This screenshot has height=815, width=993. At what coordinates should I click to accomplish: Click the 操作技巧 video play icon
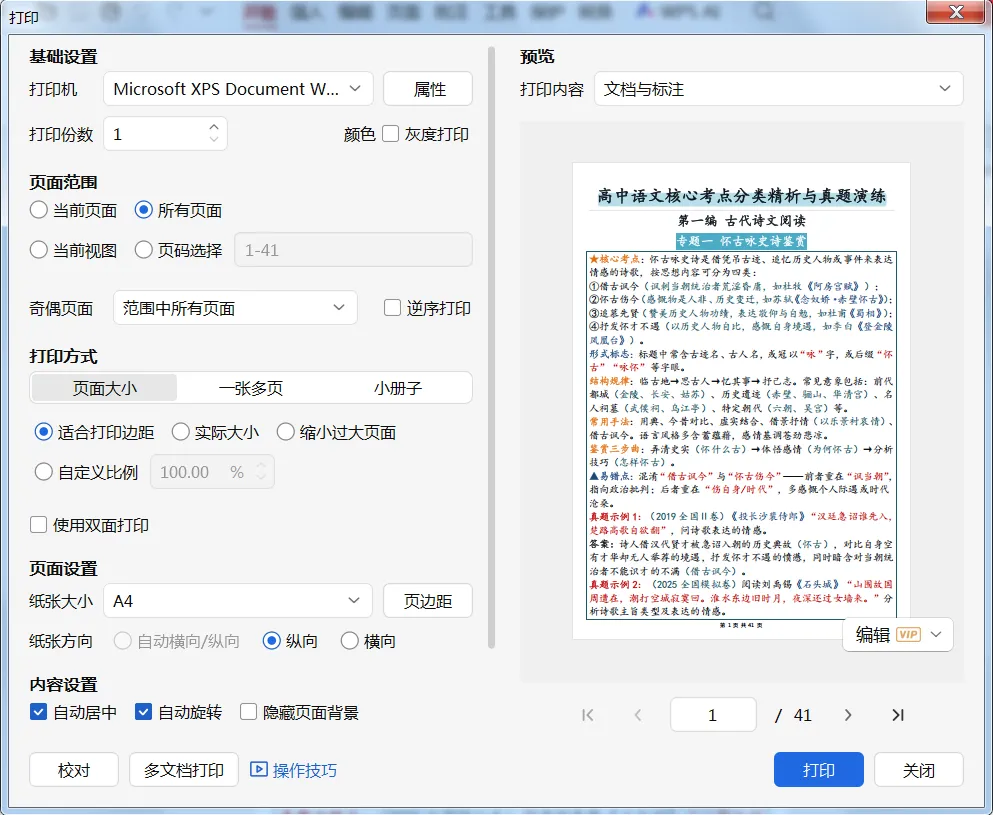tap(258, 769)
